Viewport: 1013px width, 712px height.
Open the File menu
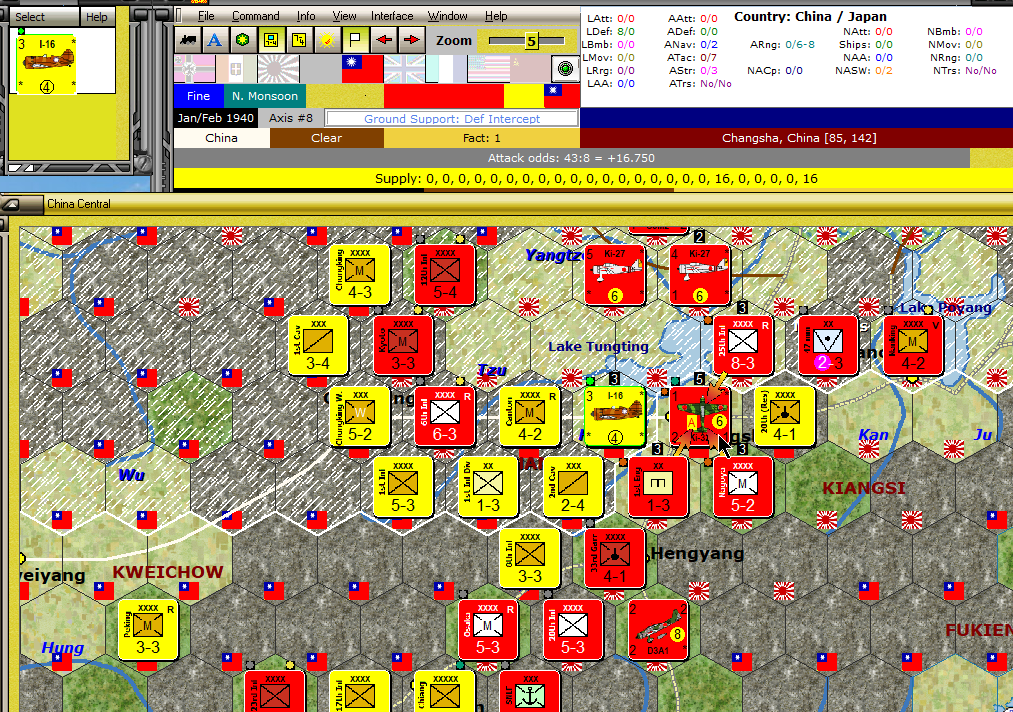206,16
